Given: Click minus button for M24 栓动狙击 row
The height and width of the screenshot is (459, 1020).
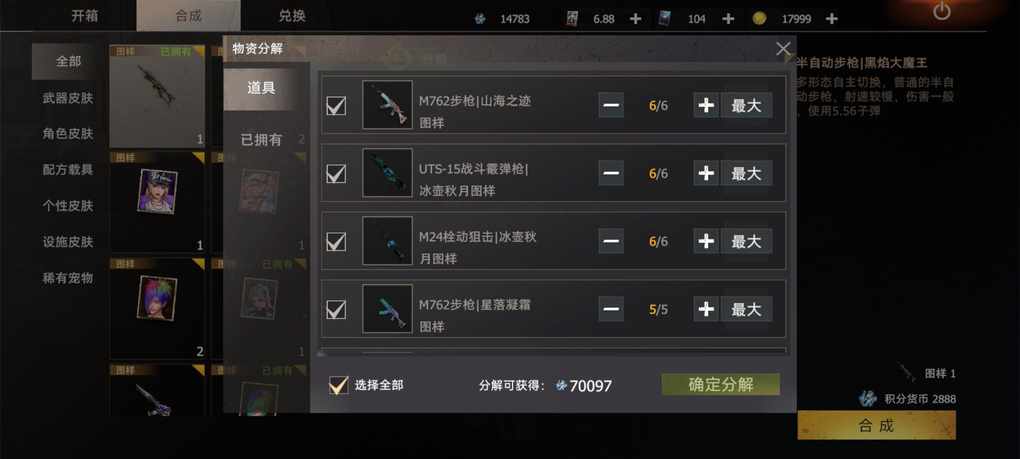Looking at the screenshot, I should point(611,241).
